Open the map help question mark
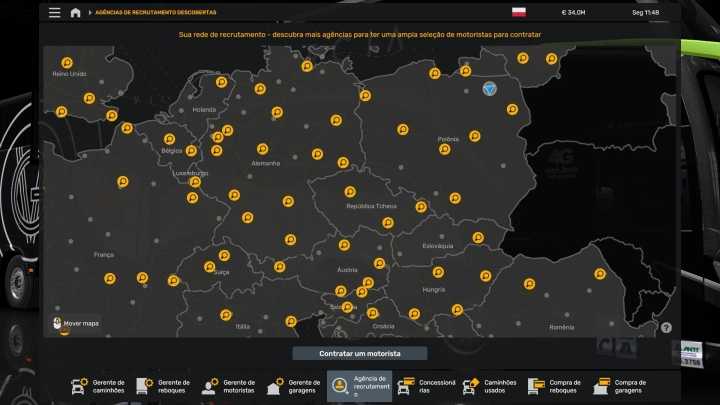The width and height of the screenshot is (720, 405). click(x=666, y=327)
